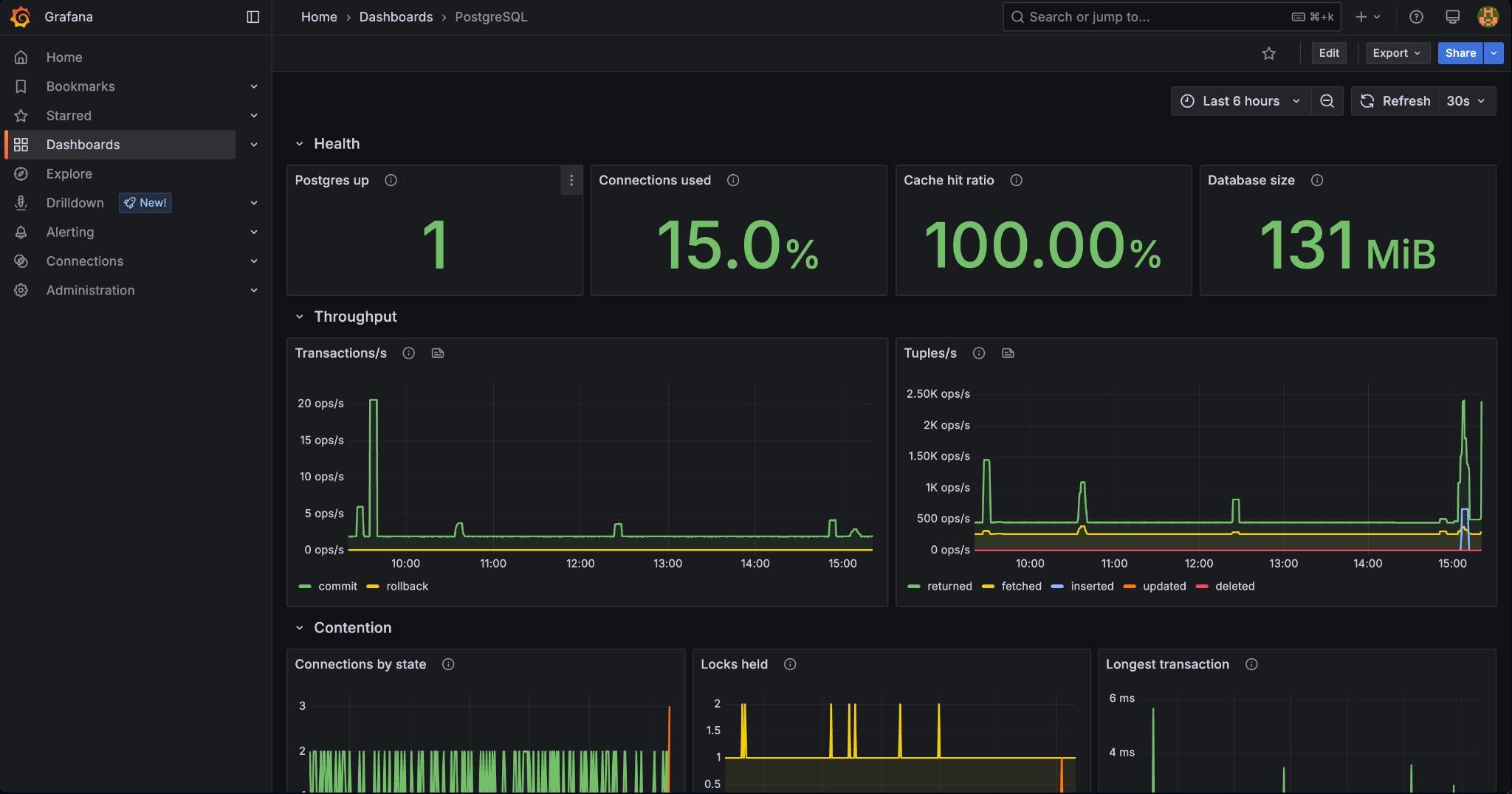Expand the Bookmarks section chevron
Viewport: 1512px width, 794px height.
click(x=254, y=86)
